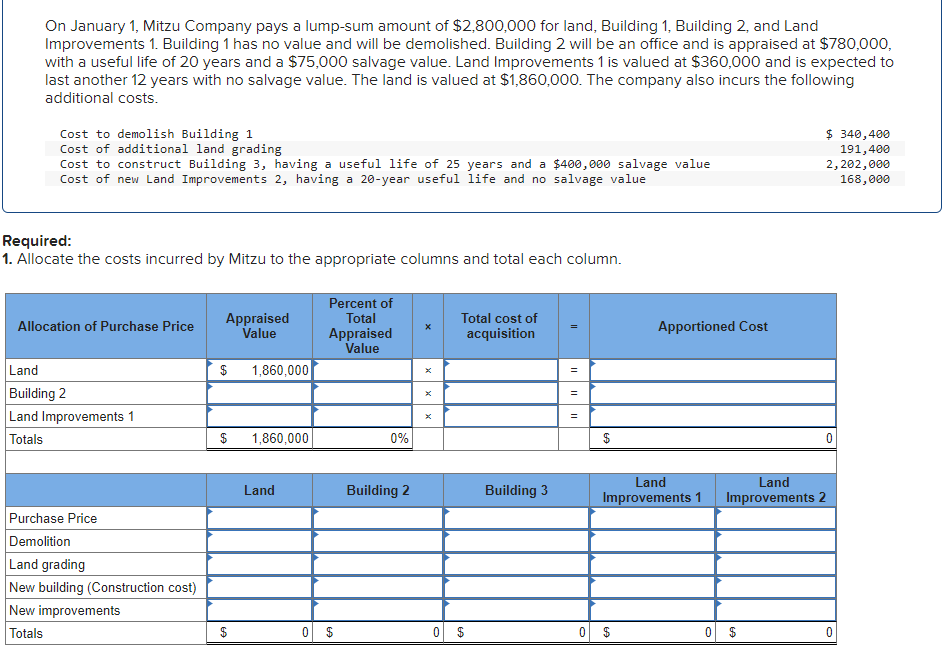The height and width of the screenshot is (663, 947).
Task: Click the equals sign beside Land Improvements 1 row
Action: [572, 415]
